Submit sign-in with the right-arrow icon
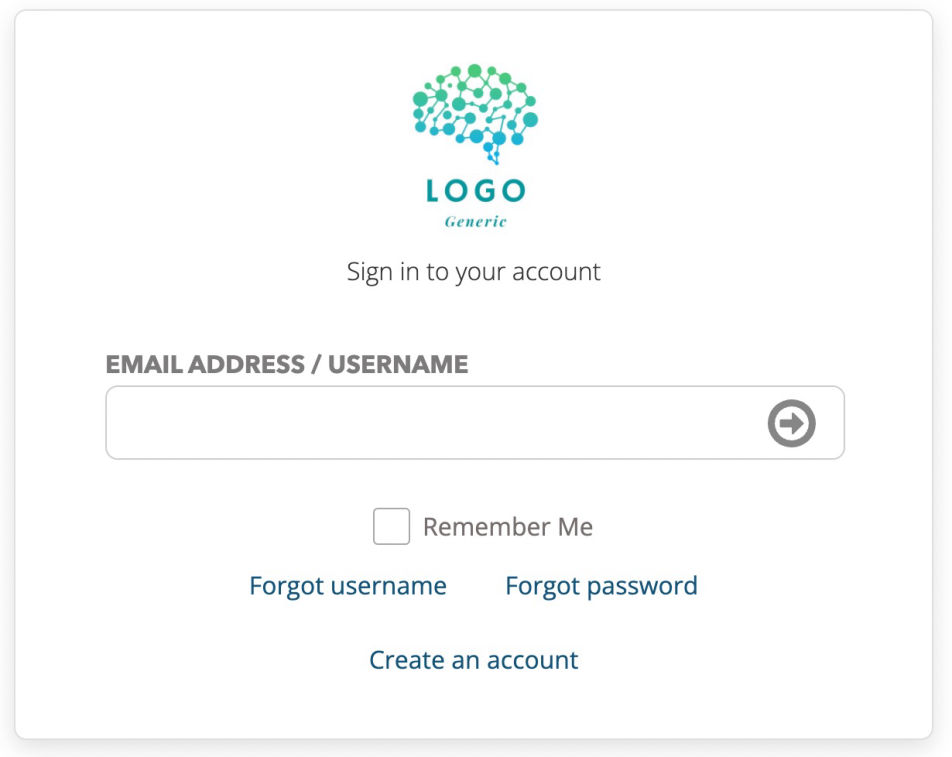Image resolution: width=952 pixels, height=757 pixels. pos(791,423)
